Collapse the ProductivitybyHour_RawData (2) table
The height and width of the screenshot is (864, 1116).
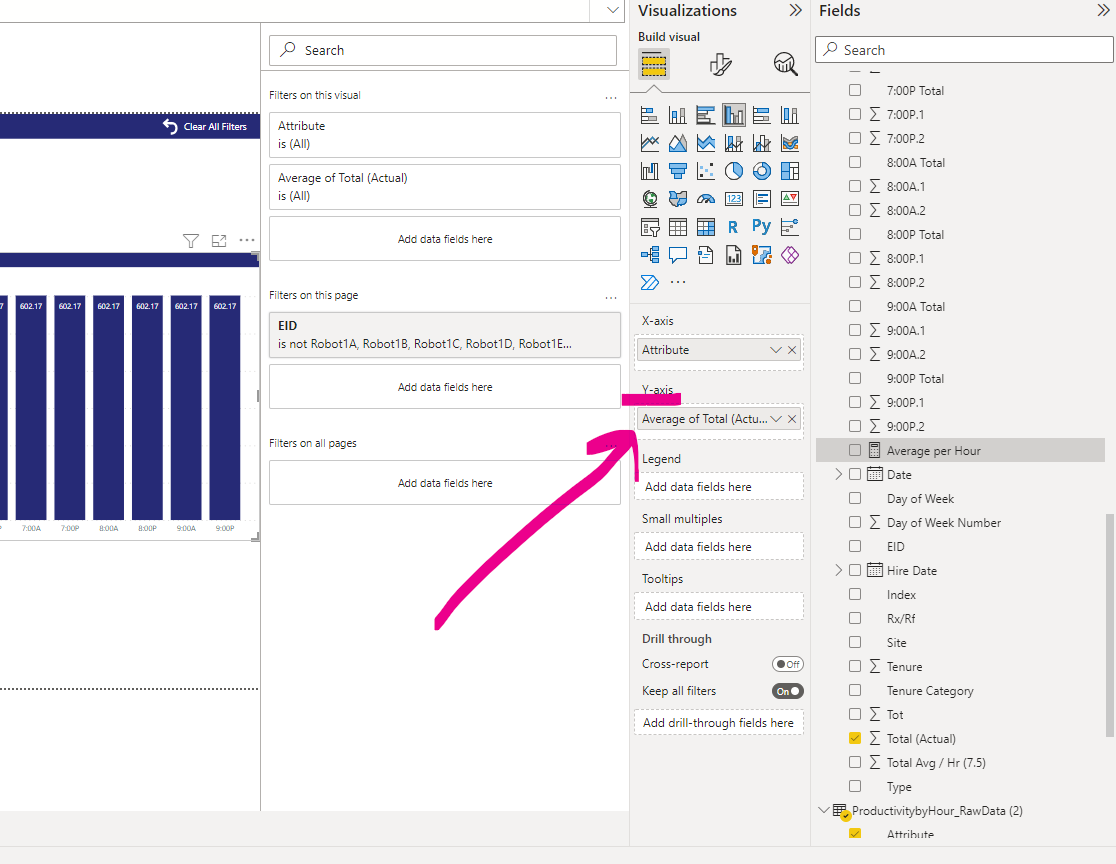point(823,810)
